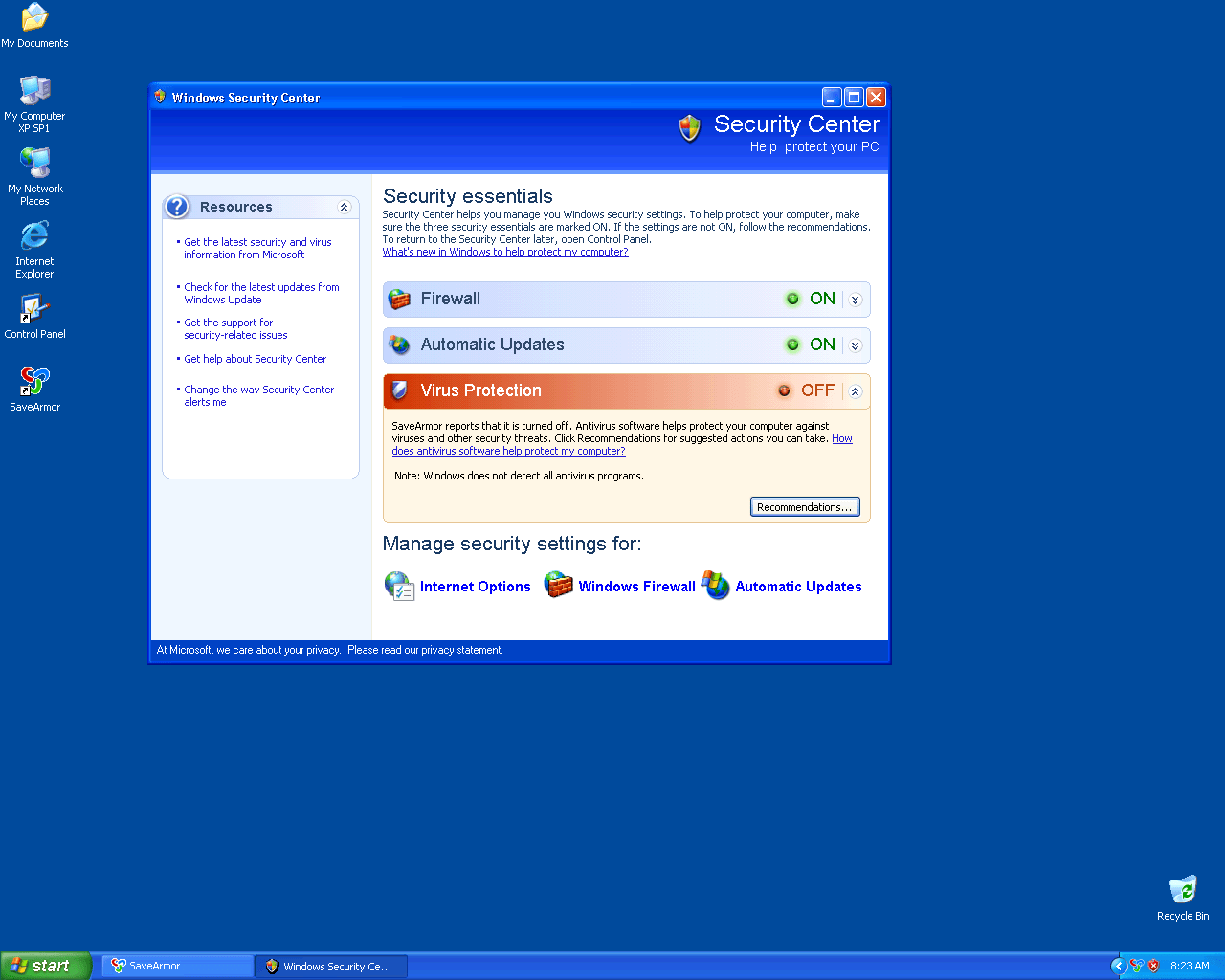Switch to SaveArmor taskbar button
Screen dimensions: 1225x980
point(177,966)
